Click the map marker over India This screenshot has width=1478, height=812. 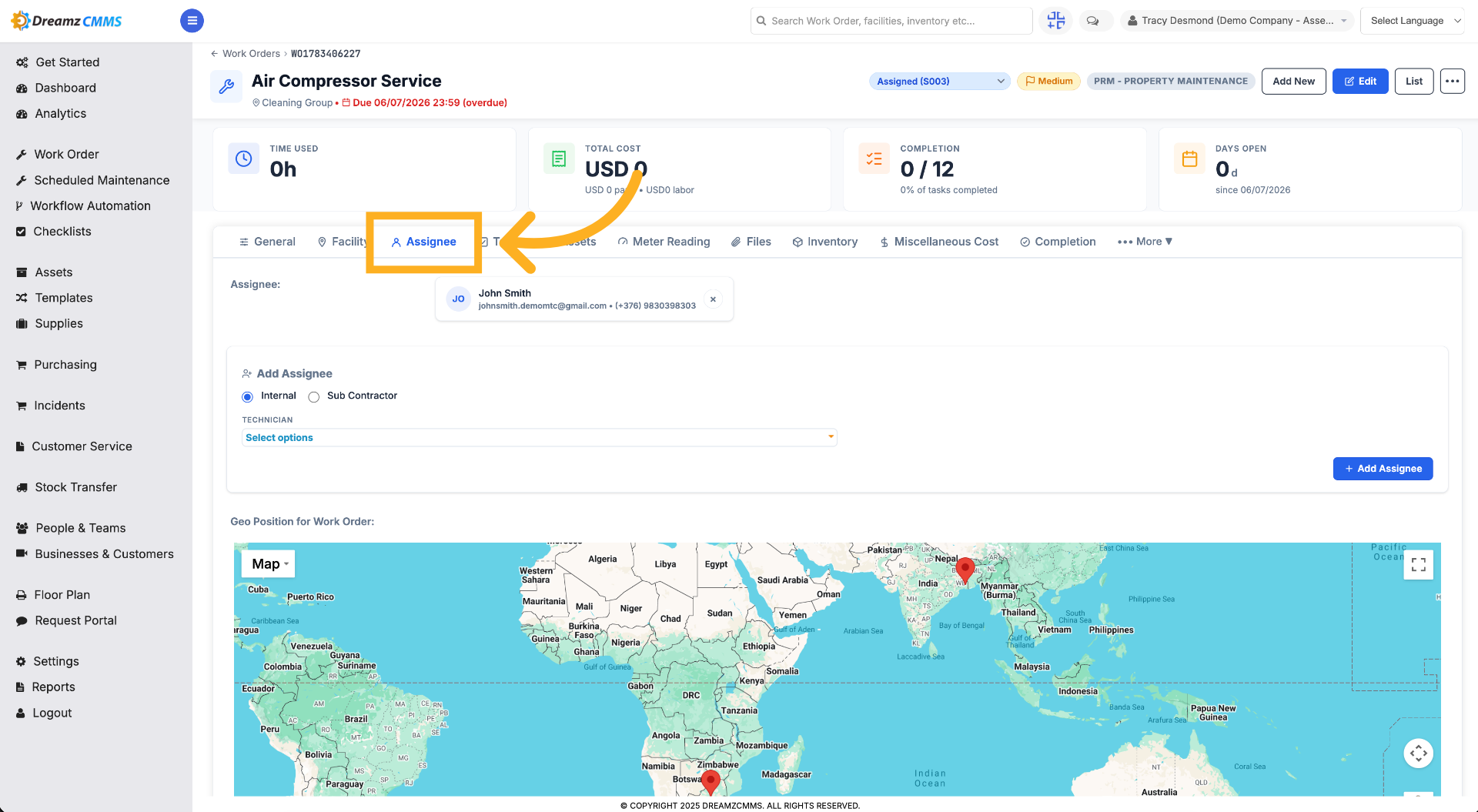965,571
